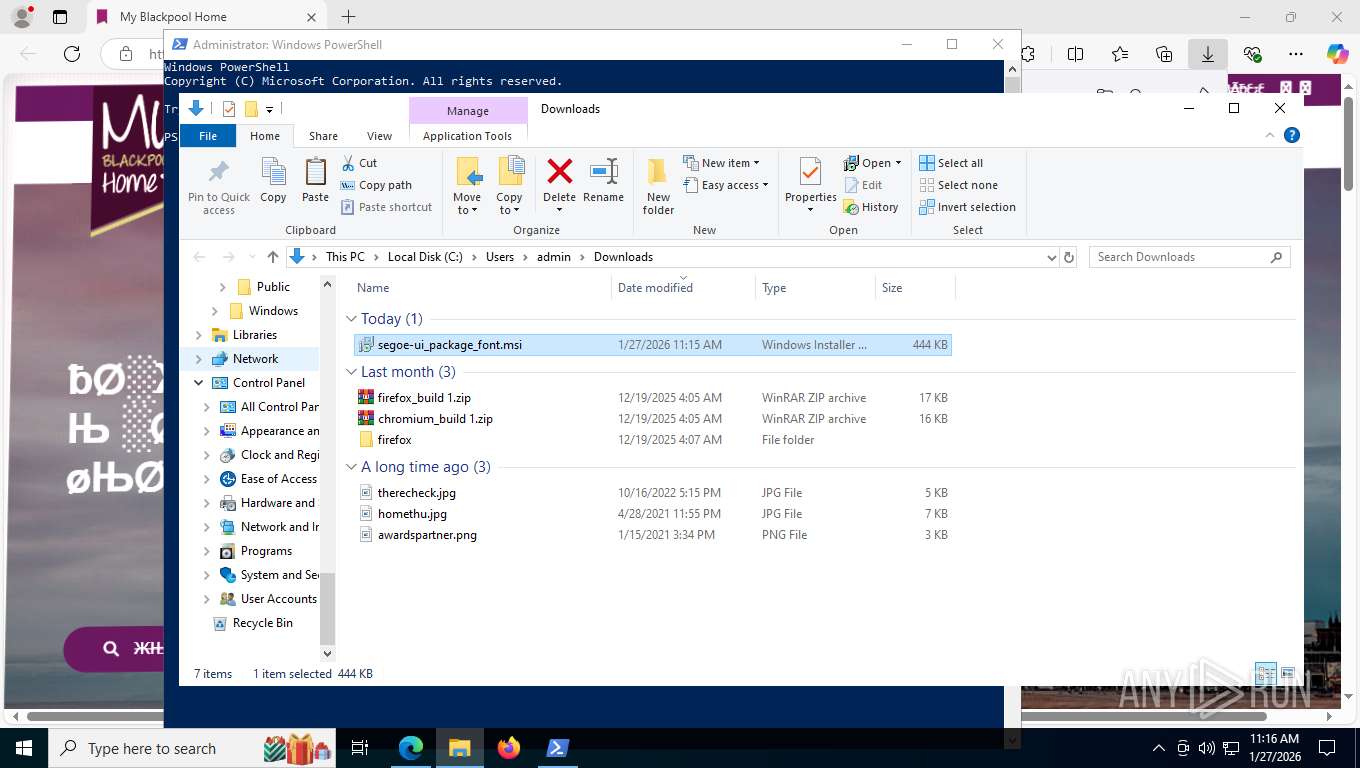
Task: Select Programs in navigation pane
Action: click(266, 551)
